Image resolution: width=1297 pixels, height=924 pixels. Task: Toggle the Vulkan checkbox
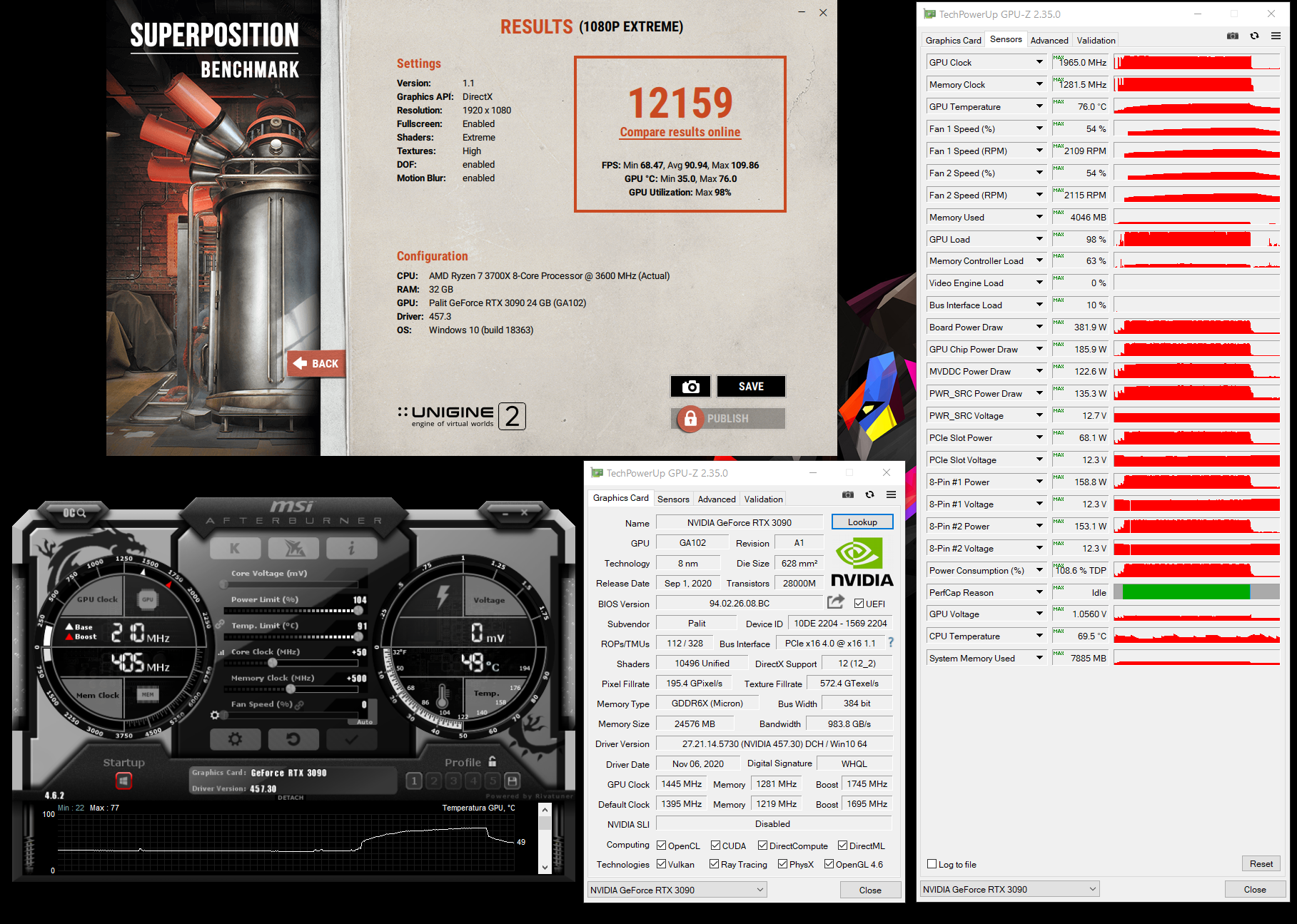[661, 864]
